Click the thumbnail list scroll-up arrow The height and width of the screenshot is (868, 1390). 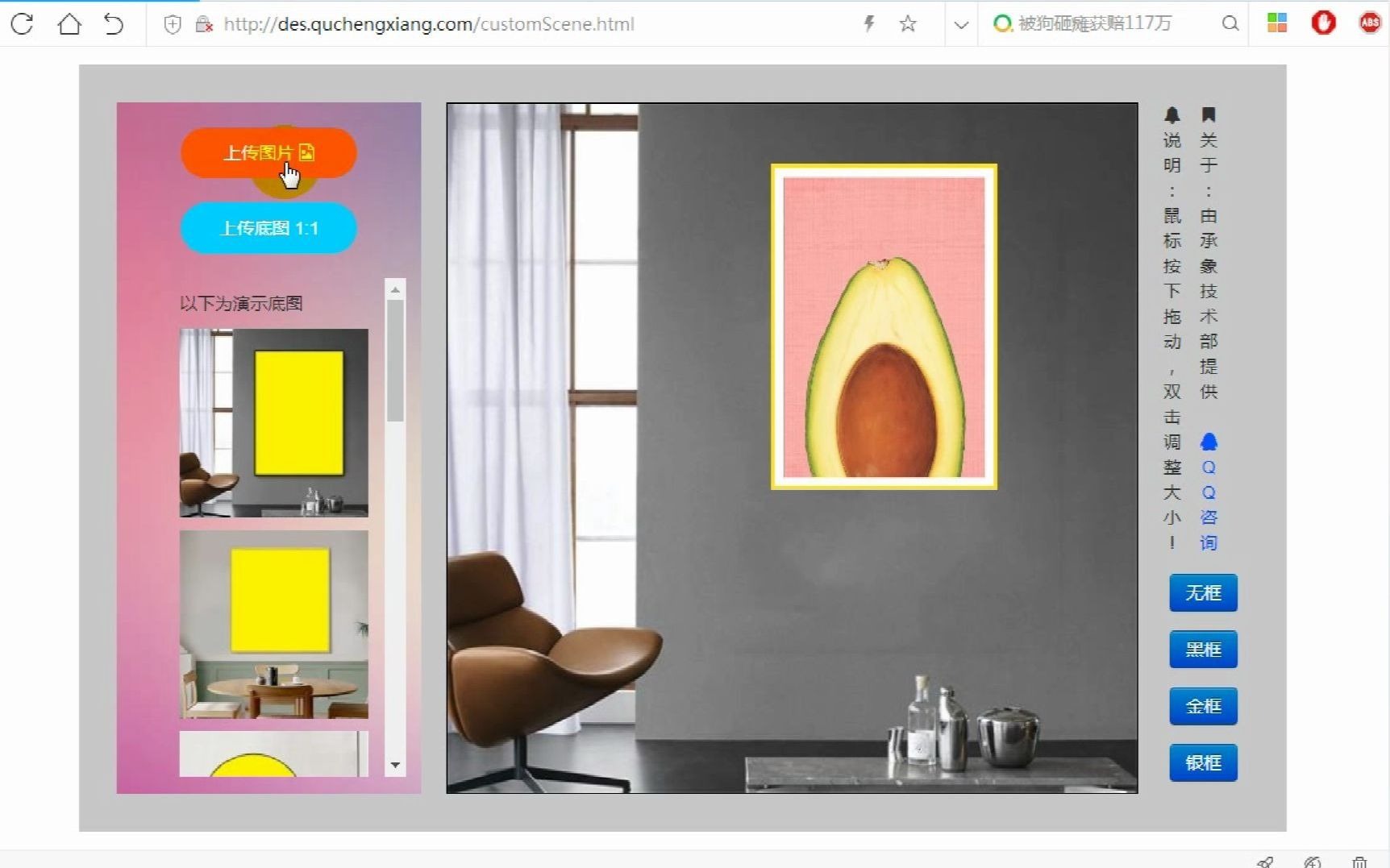395,289
